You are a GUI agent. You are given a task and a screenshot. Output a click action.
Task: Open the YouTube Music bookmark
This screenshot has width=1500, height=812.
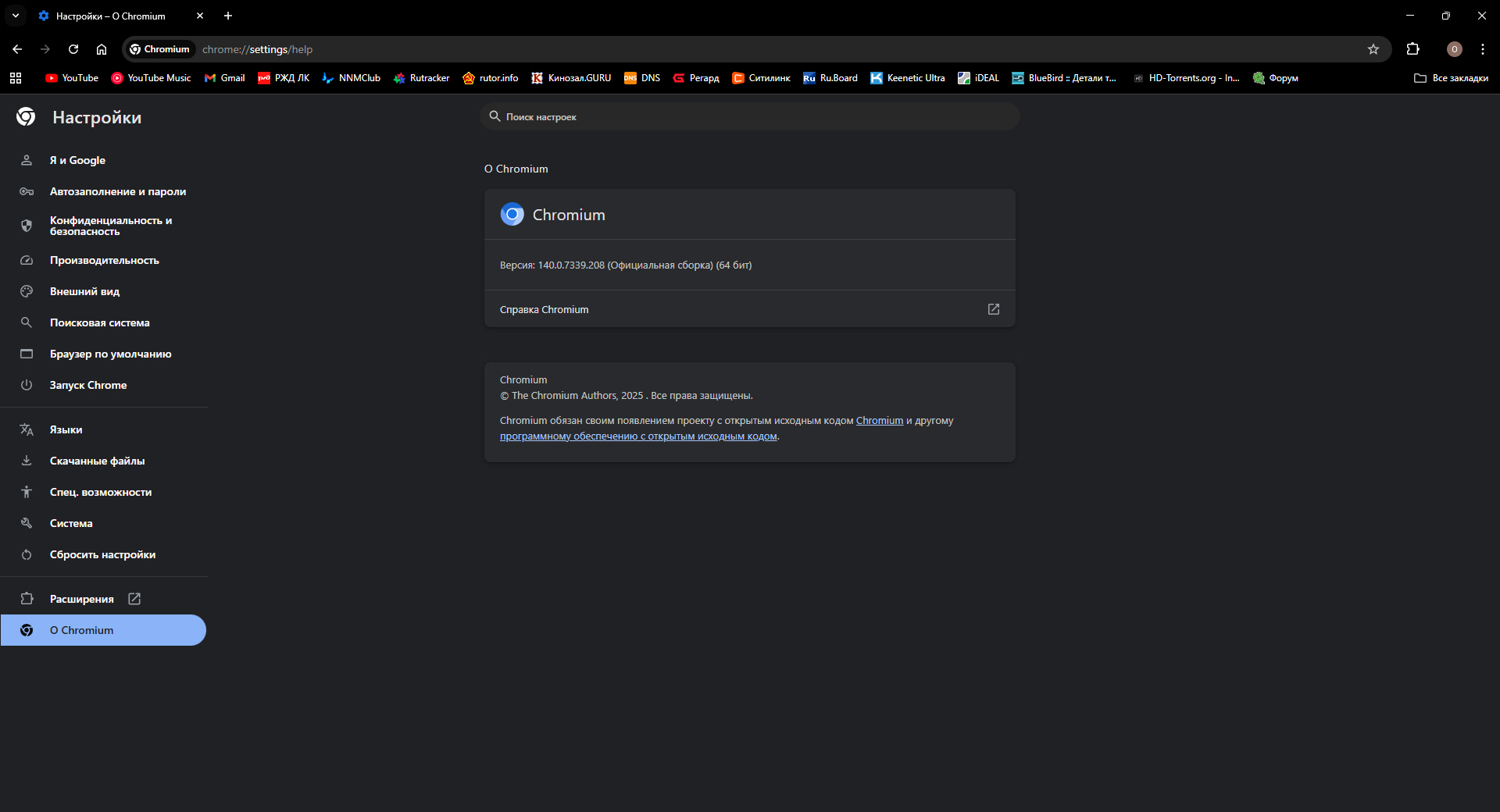click(151, 78)
